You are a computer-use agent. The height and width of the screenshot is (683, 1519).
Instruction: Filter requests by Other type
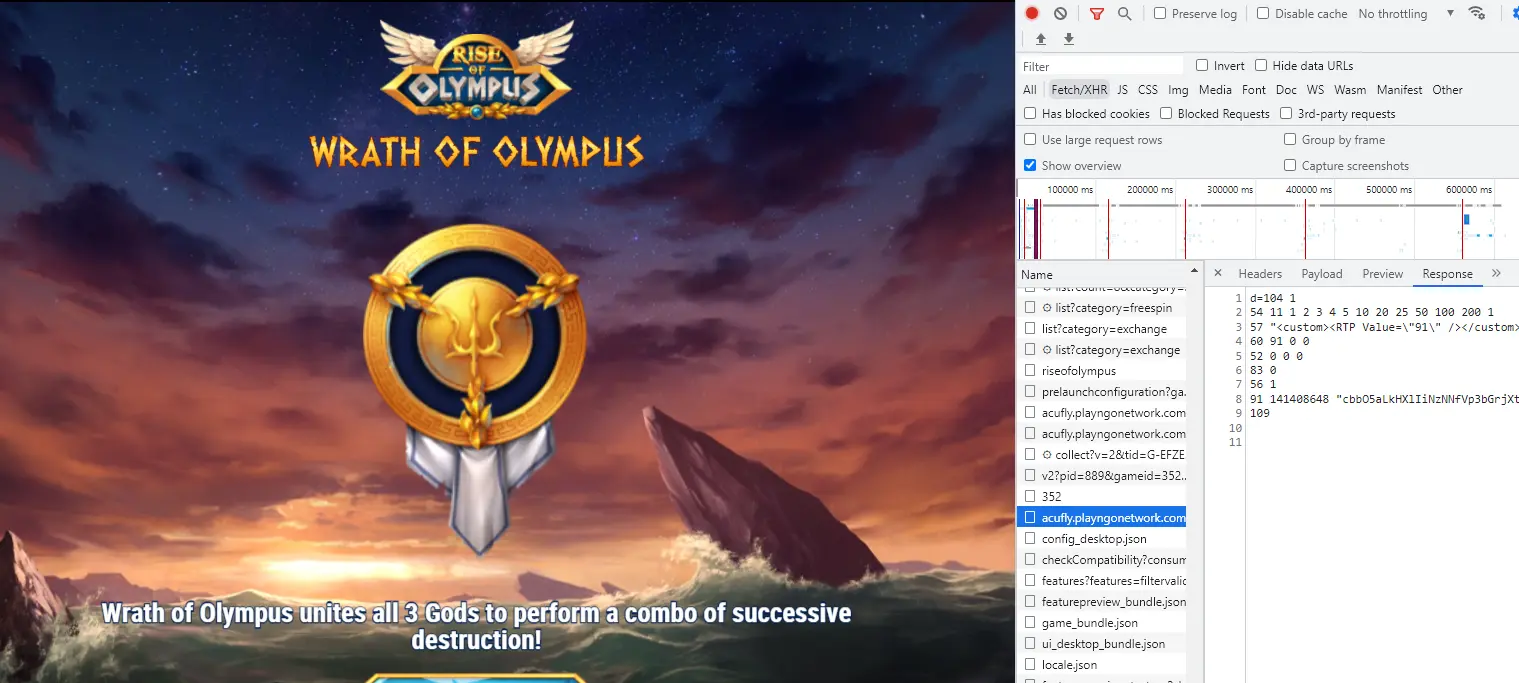(x=1447, y=90)
